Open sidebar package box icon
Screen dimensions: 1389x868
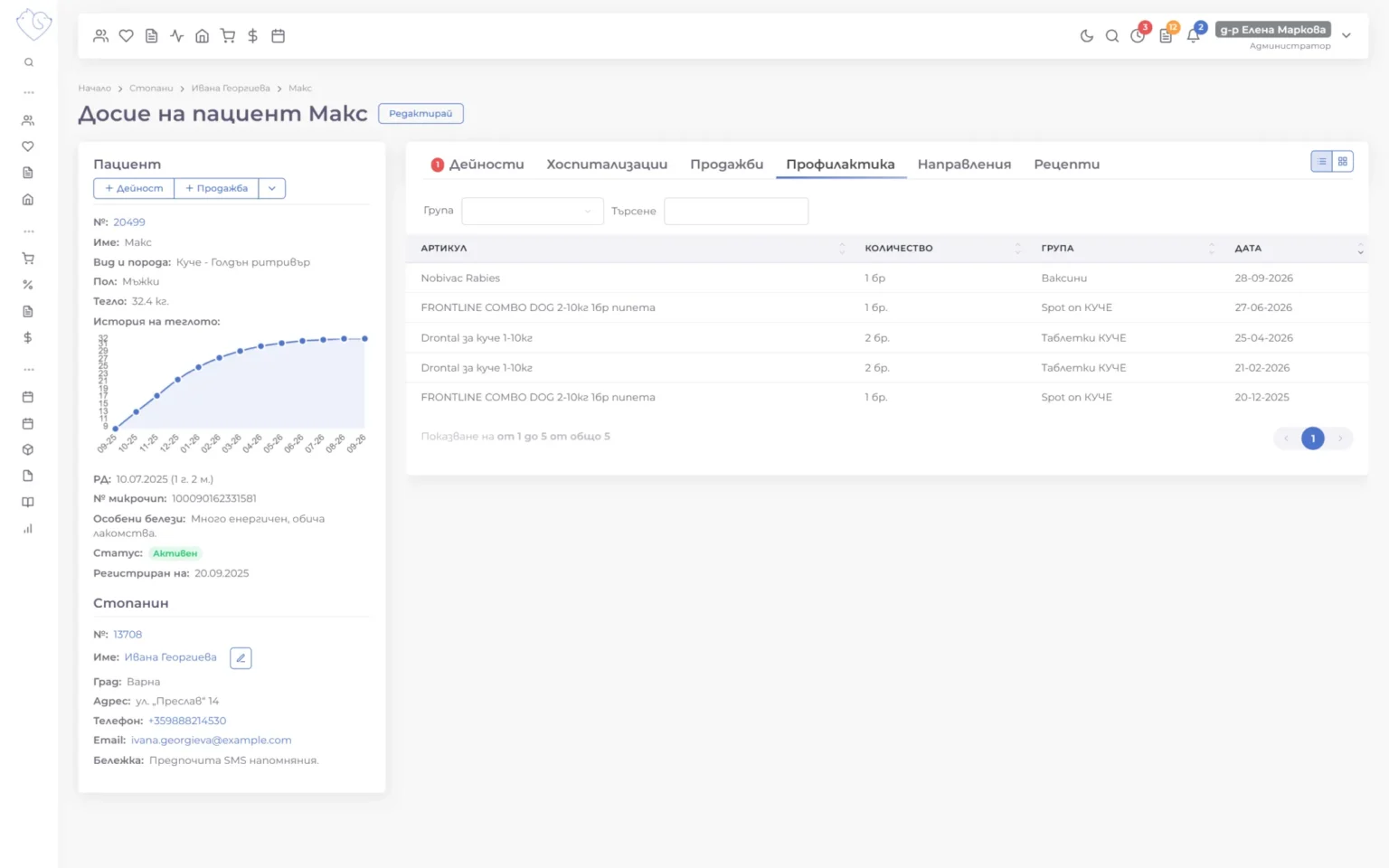click(x=28, y=449)
